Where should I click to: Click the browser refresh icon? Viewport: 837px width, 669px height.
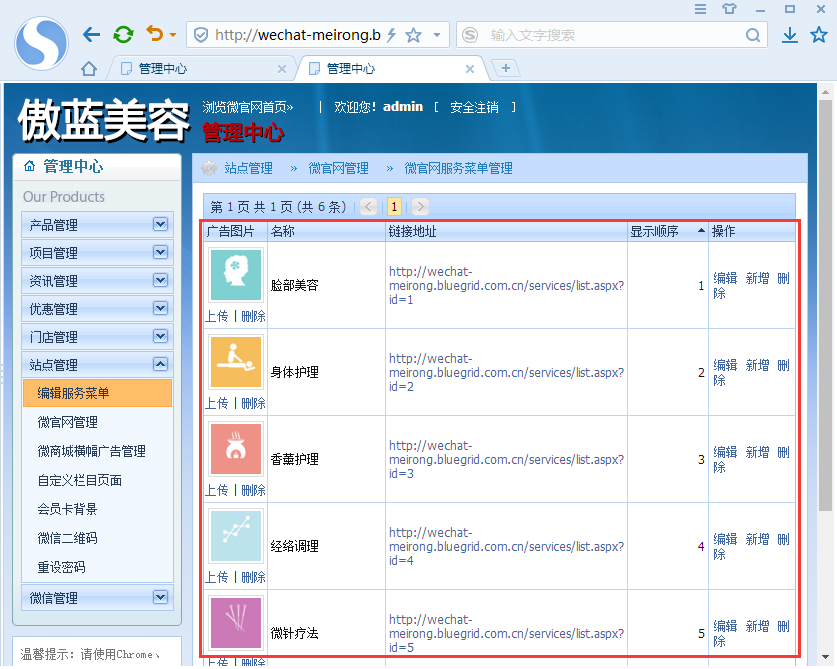tap(122, 33)
